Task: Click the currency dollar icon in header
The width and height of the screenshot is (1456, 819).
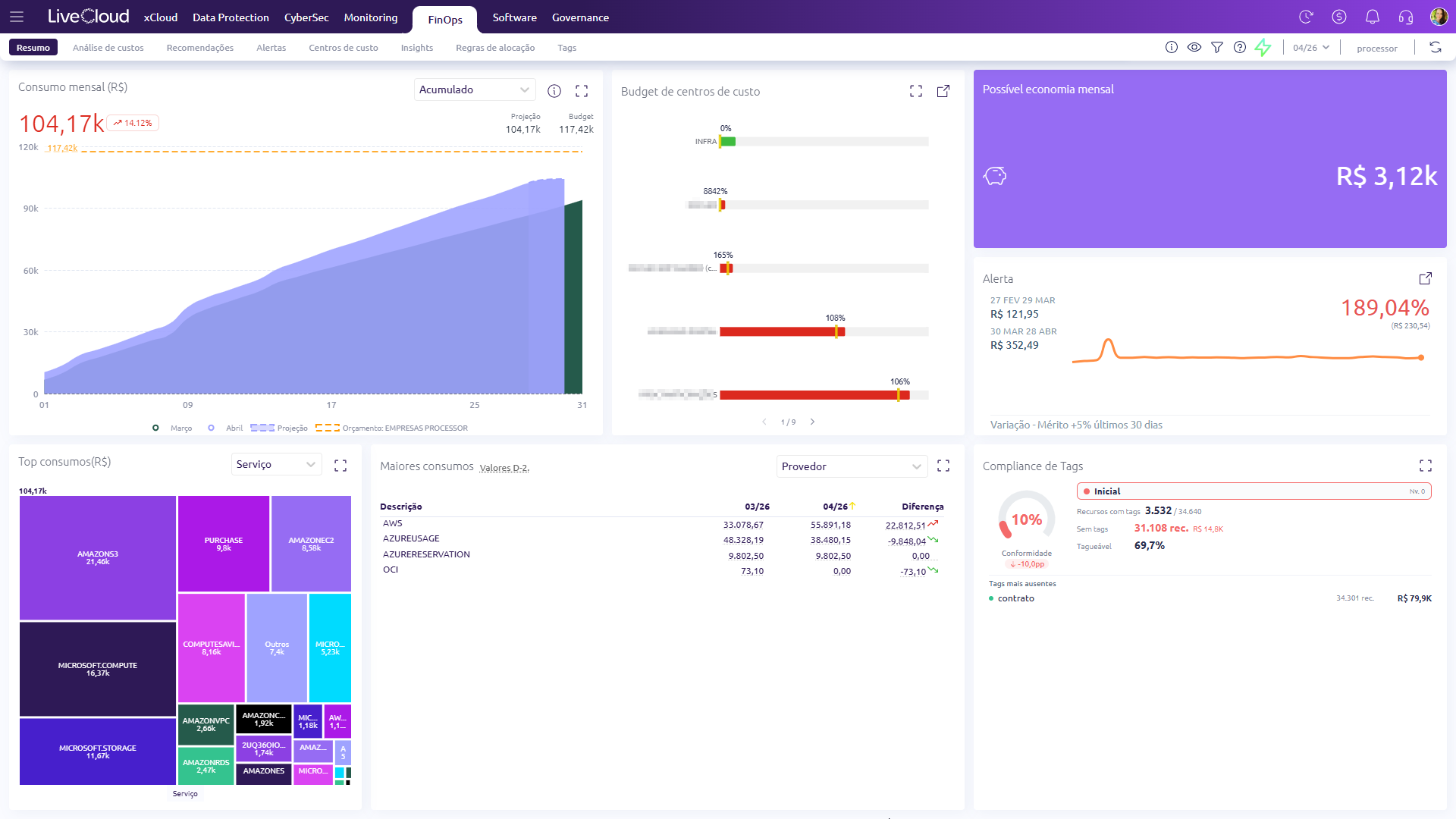Action: pos(1339,17)
